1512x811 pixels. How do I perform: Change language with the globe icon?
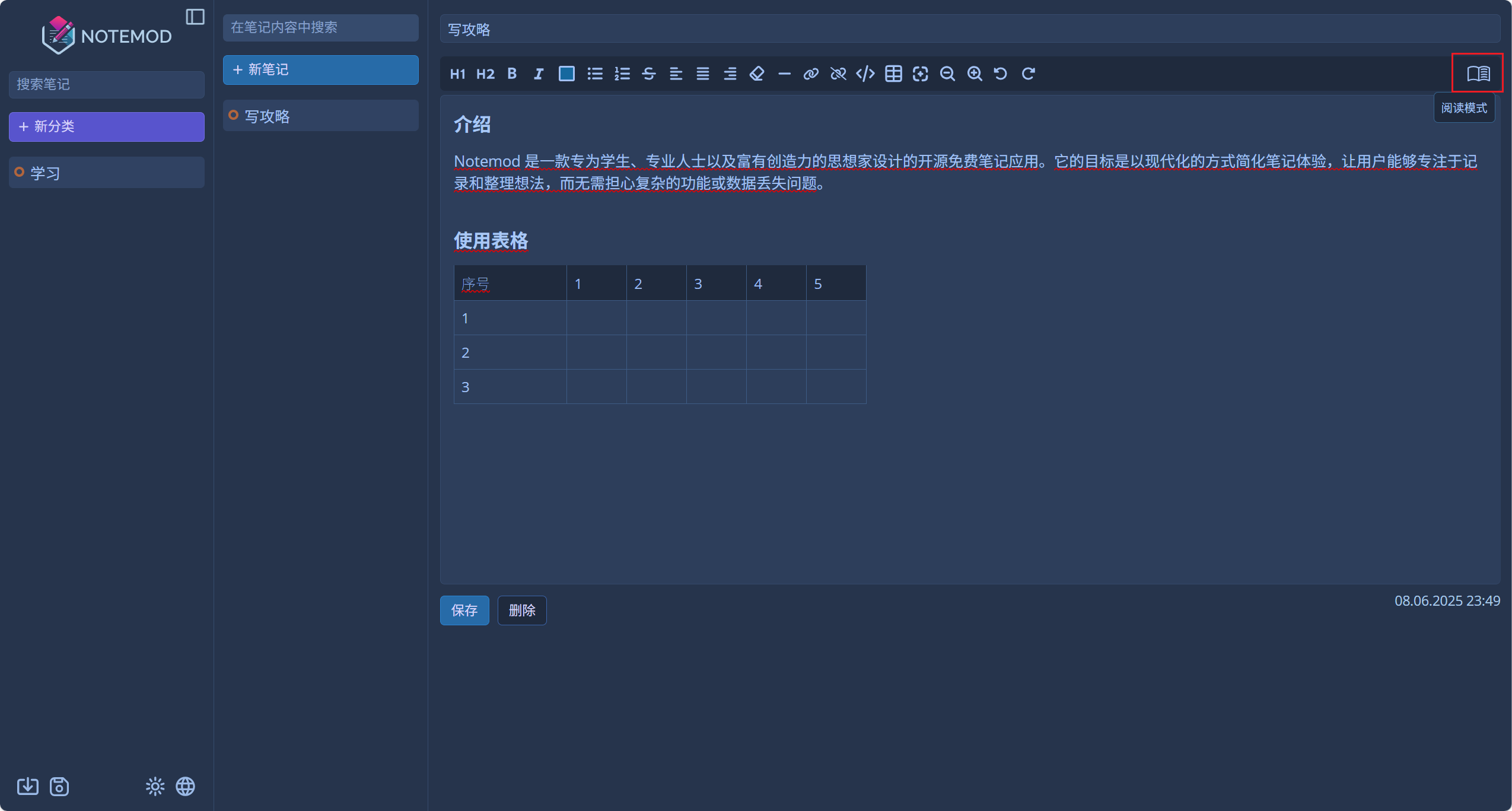pos(186,786)
